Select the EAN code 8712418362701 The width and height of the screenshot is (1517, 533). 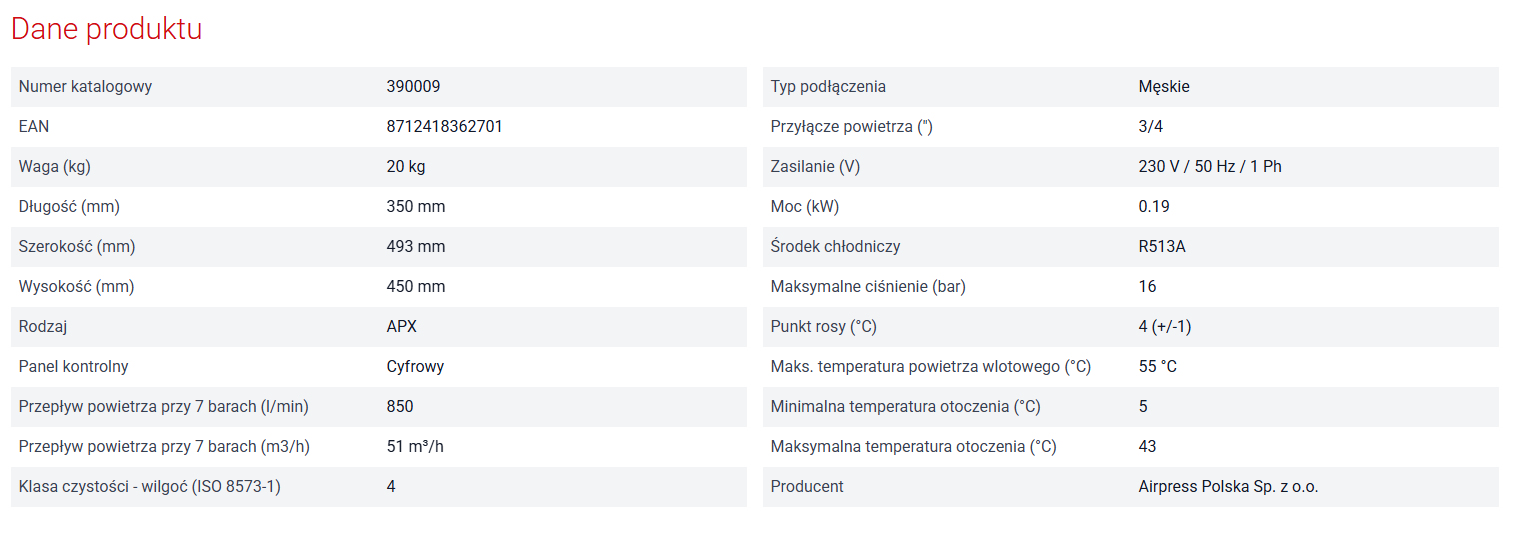(x=444, y=127)
